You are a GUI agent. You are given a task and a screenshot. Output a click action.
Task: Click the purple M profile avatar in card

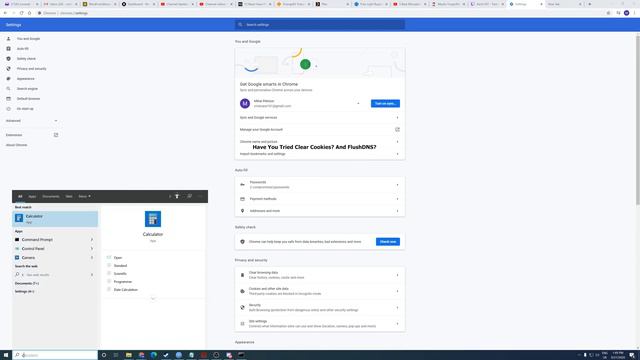click(x=245, y=103)
